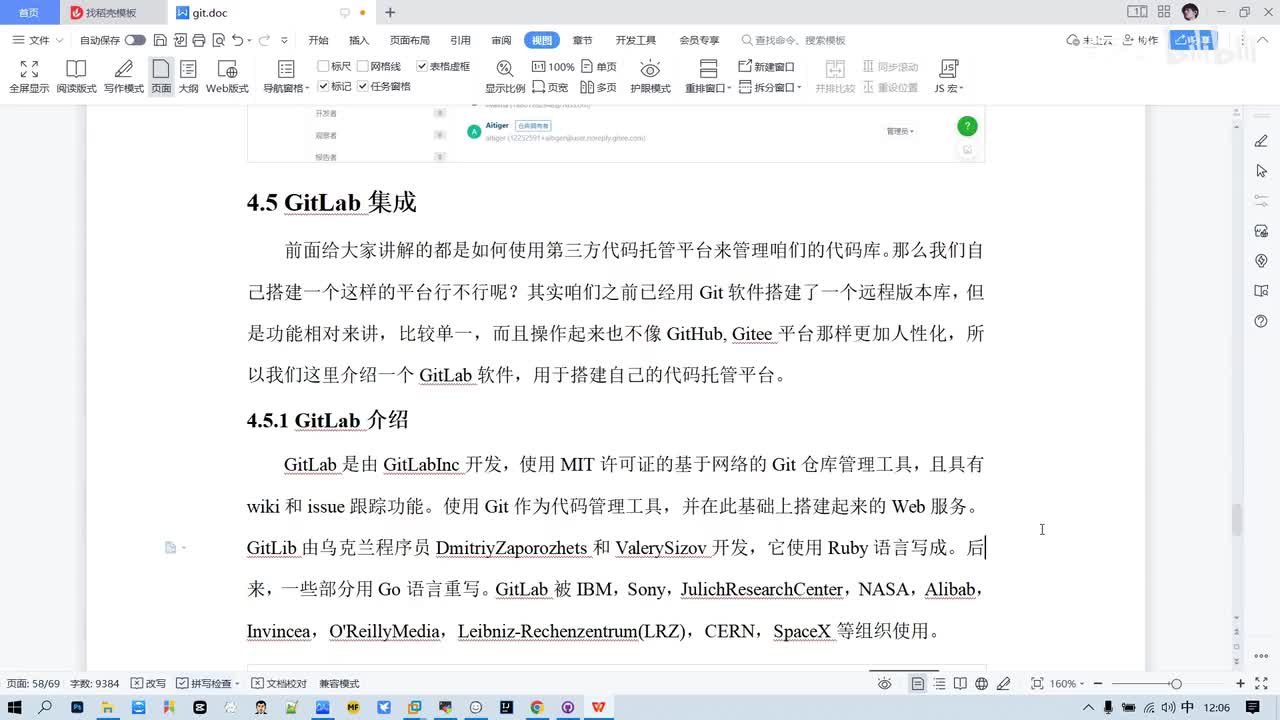Click the selection arrow in right sidebar

(x=1261, y=171)
